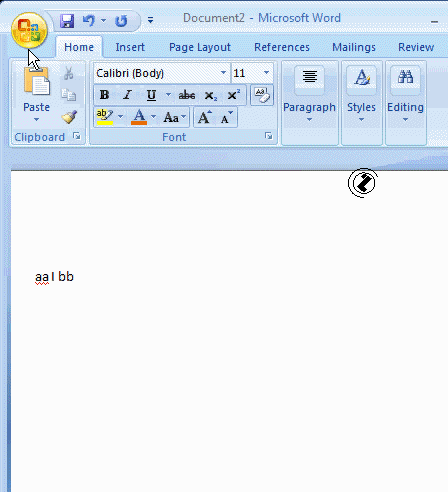
Task: Click on the word aa in document
Action: [x=42, y=278]
